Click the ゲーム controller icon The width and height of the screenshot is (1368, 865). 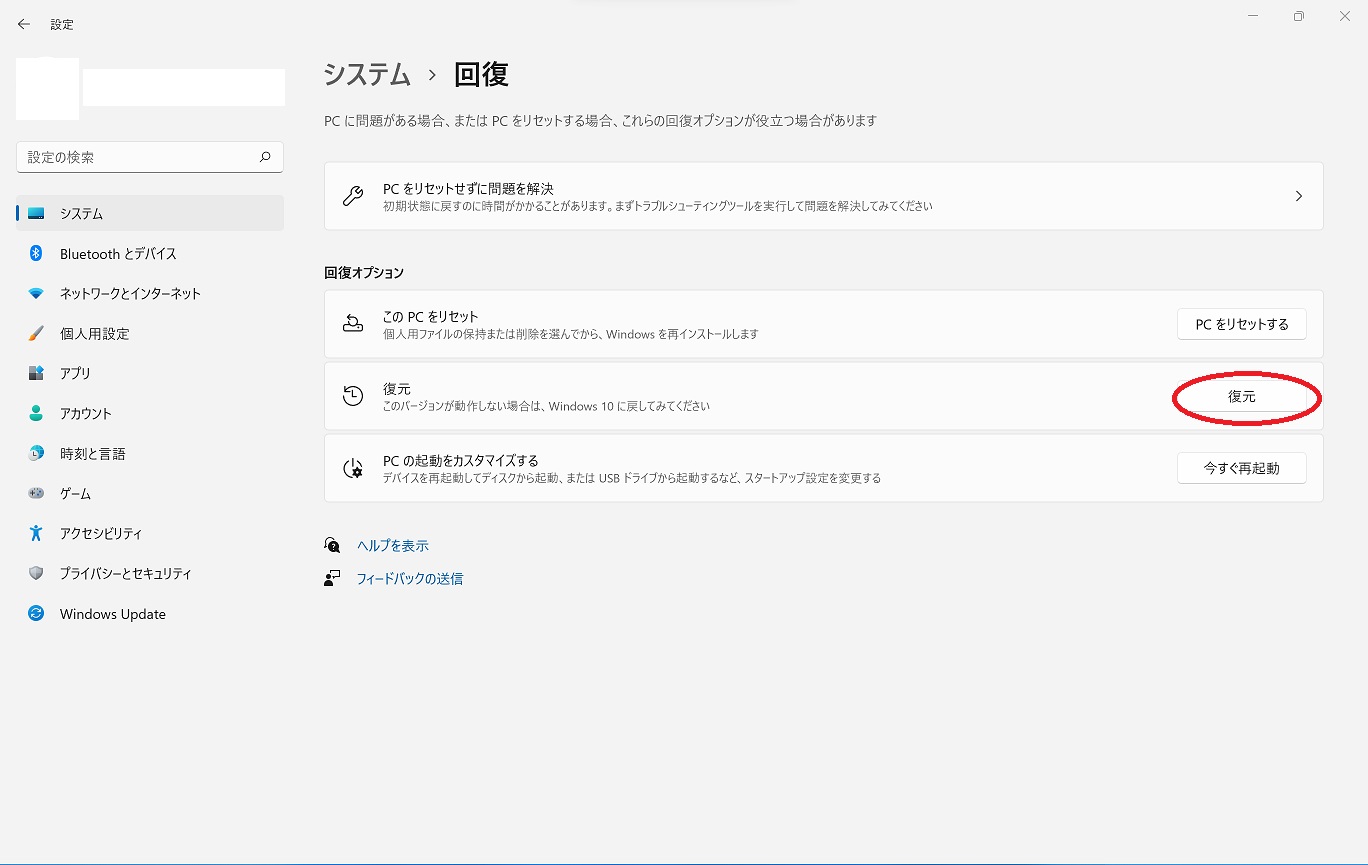[36, 494]
